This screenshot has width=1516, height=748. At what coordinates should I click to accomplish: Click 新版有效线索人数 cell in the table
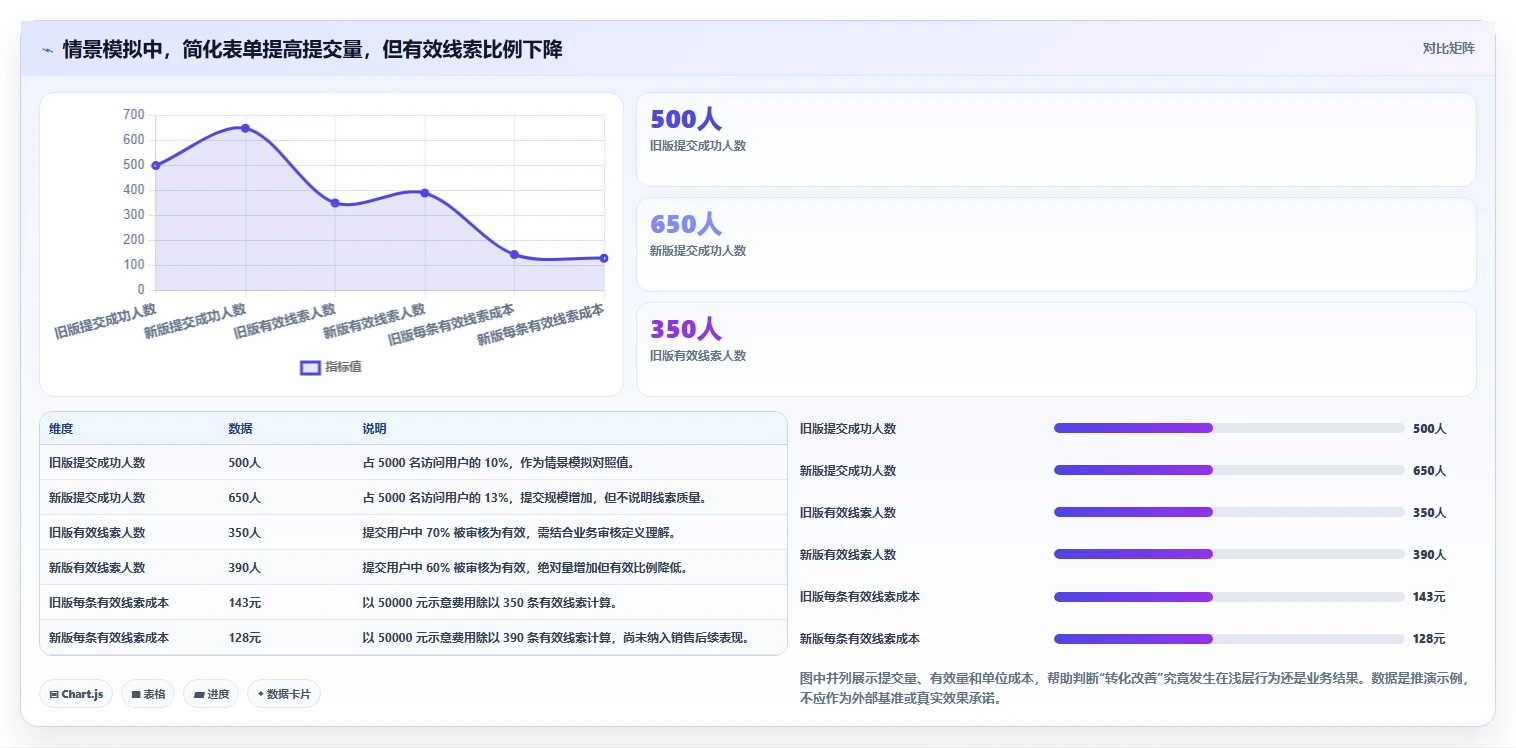97,568
